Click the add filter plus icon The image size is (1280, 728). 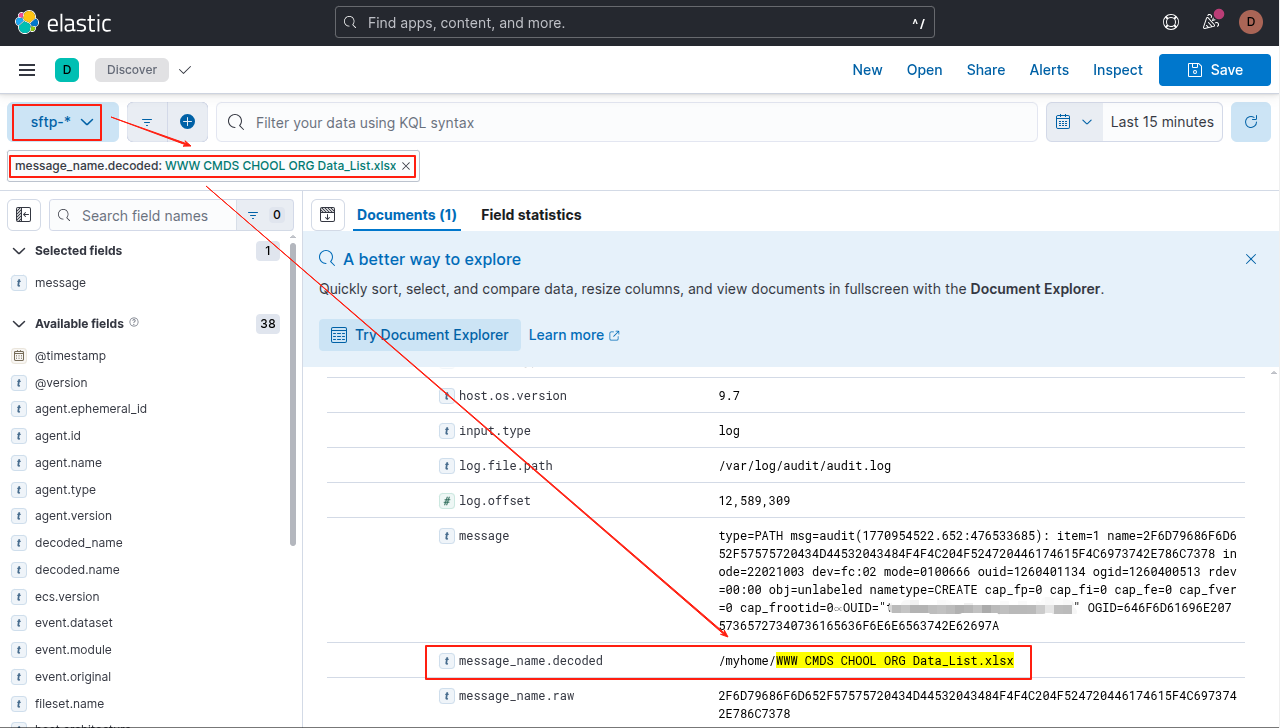tap(187, 122)
